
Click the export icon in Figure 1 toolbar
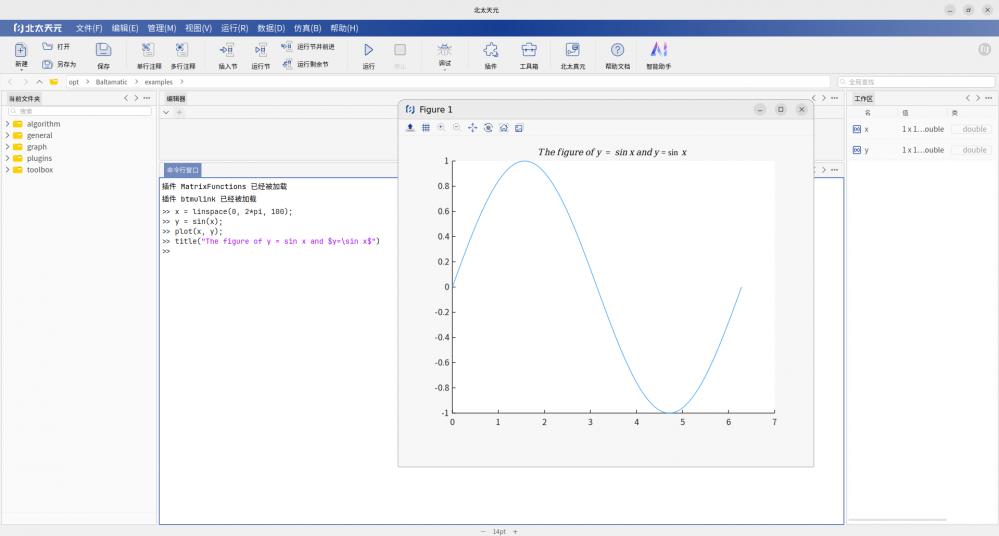point(410,128)
